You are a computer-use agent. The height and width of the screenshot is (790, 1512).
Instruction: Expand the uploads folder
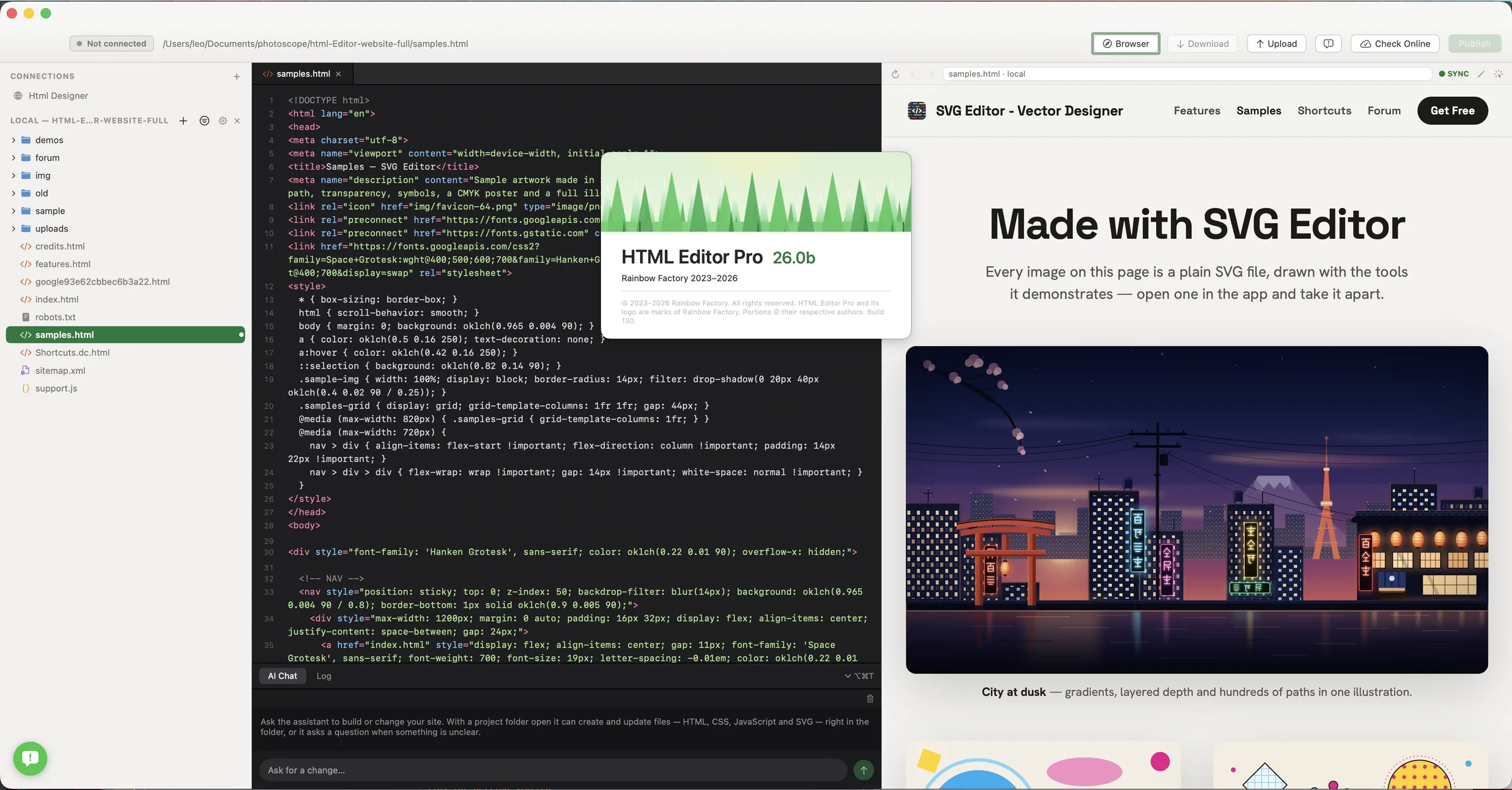point(13,228)
